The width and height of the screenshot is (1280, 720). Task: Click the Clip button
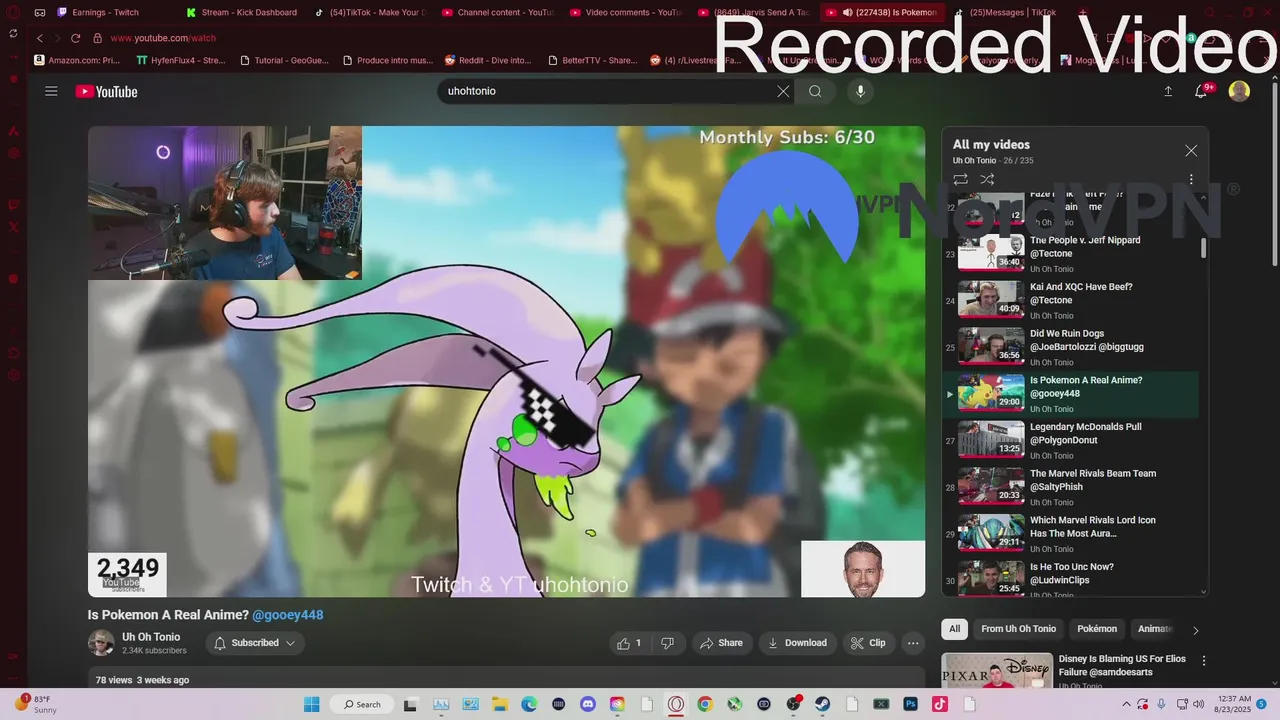[868, 643]
